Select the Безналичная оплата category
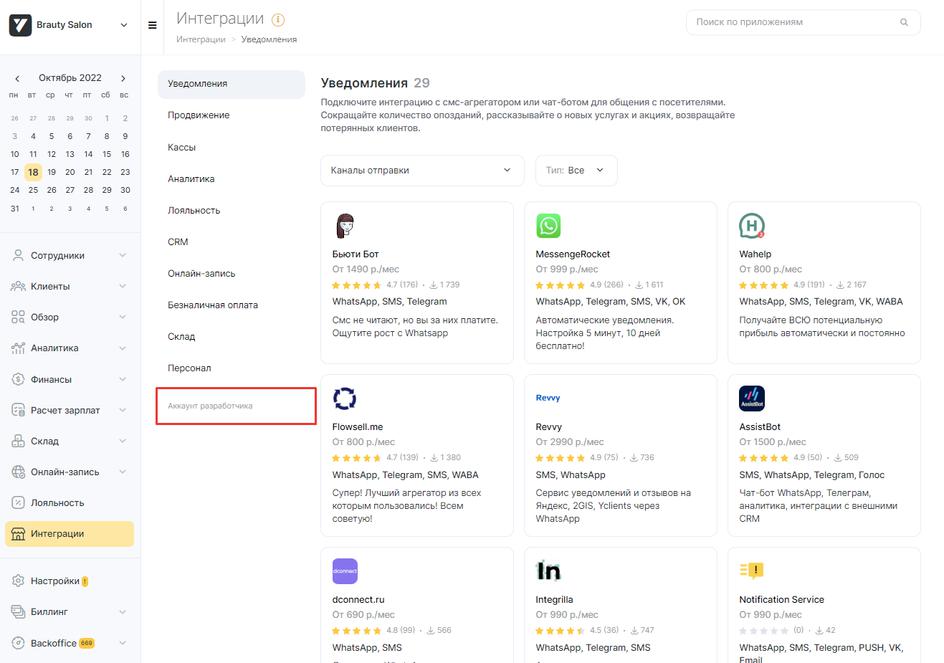The width and height of the screenshot is (944, 663). tap(213, 305)
